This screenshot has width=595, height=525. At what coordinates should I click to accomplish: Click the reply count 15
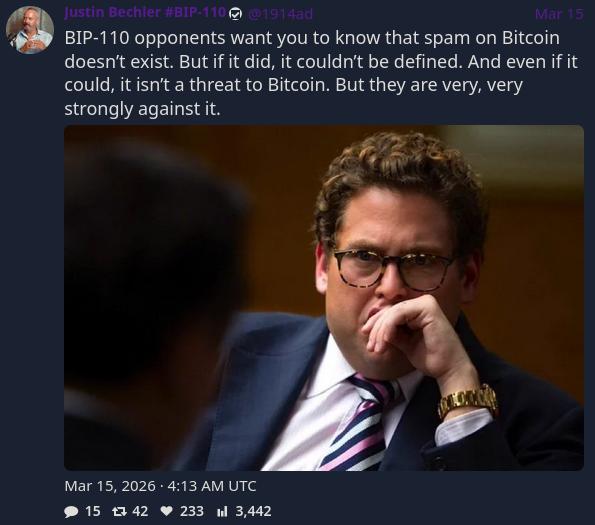click(93, 511)
